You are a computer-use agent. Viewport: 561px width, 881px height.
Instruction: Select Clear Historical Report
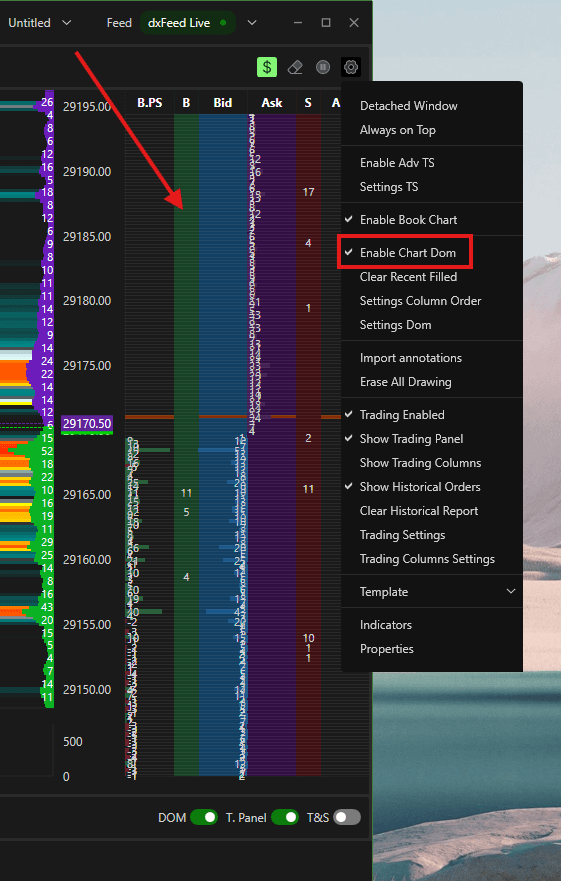click(x=432, y=511)
